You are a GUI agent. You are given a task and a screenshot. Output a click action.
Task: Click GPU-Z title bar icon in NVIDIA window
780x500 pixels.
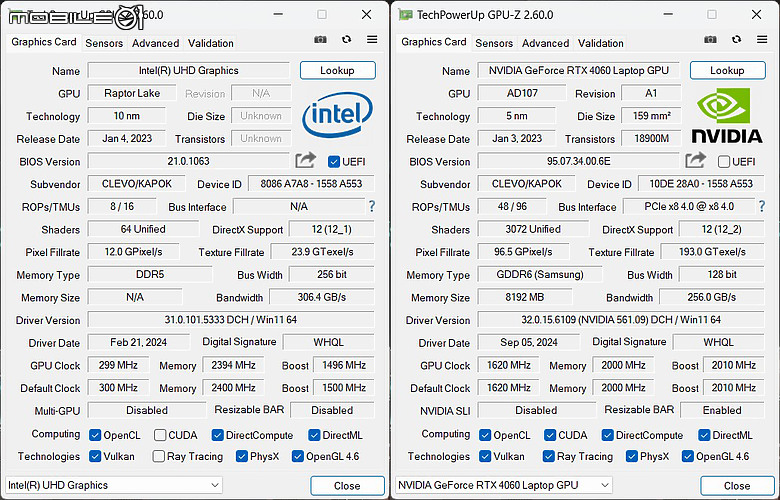(405, 15)
